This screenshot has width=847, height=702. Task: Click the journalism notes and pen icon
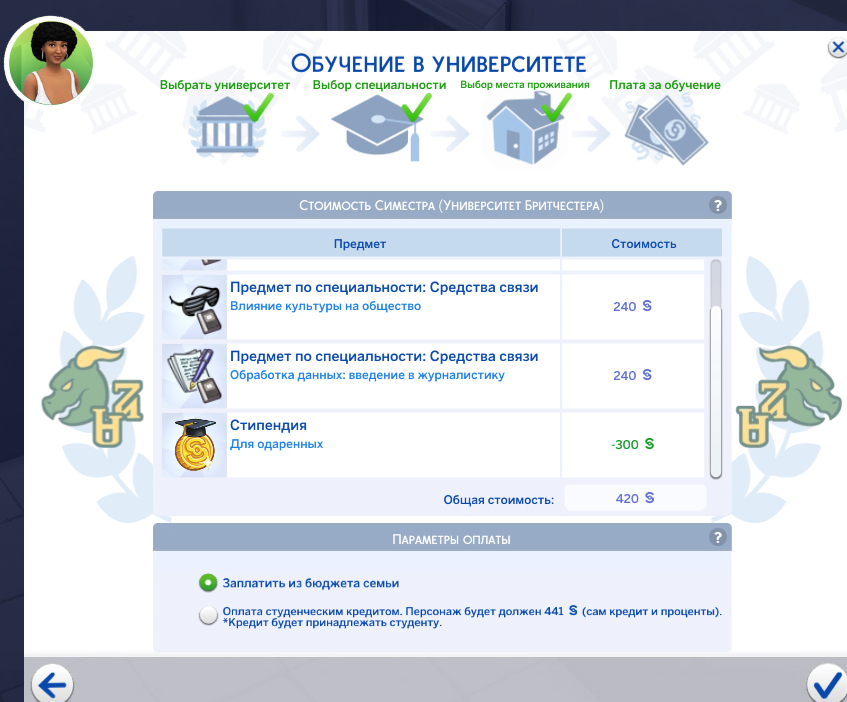(194, 376)
